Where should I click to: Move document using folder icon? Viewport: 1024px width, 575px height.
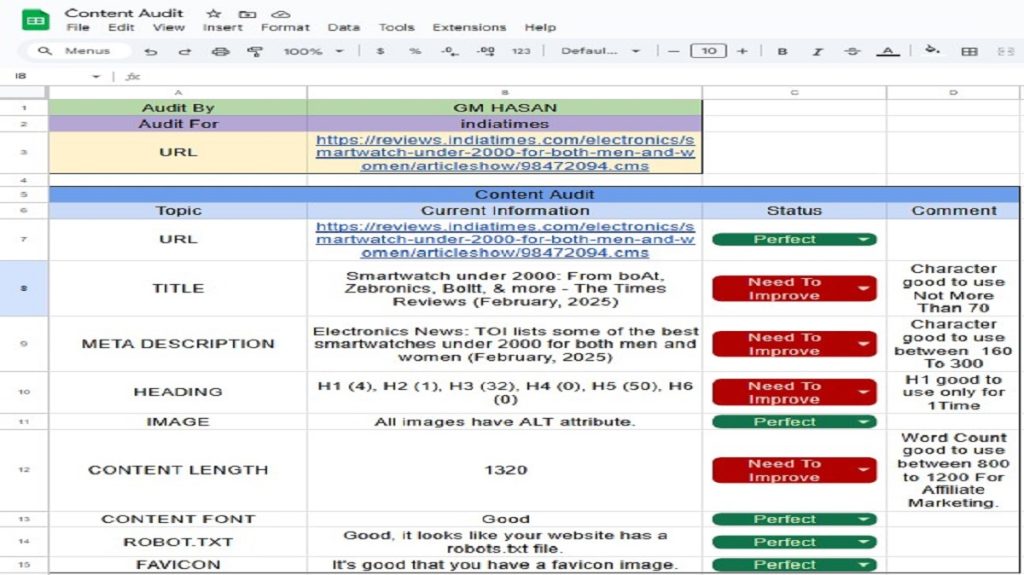tap(247, 14)
